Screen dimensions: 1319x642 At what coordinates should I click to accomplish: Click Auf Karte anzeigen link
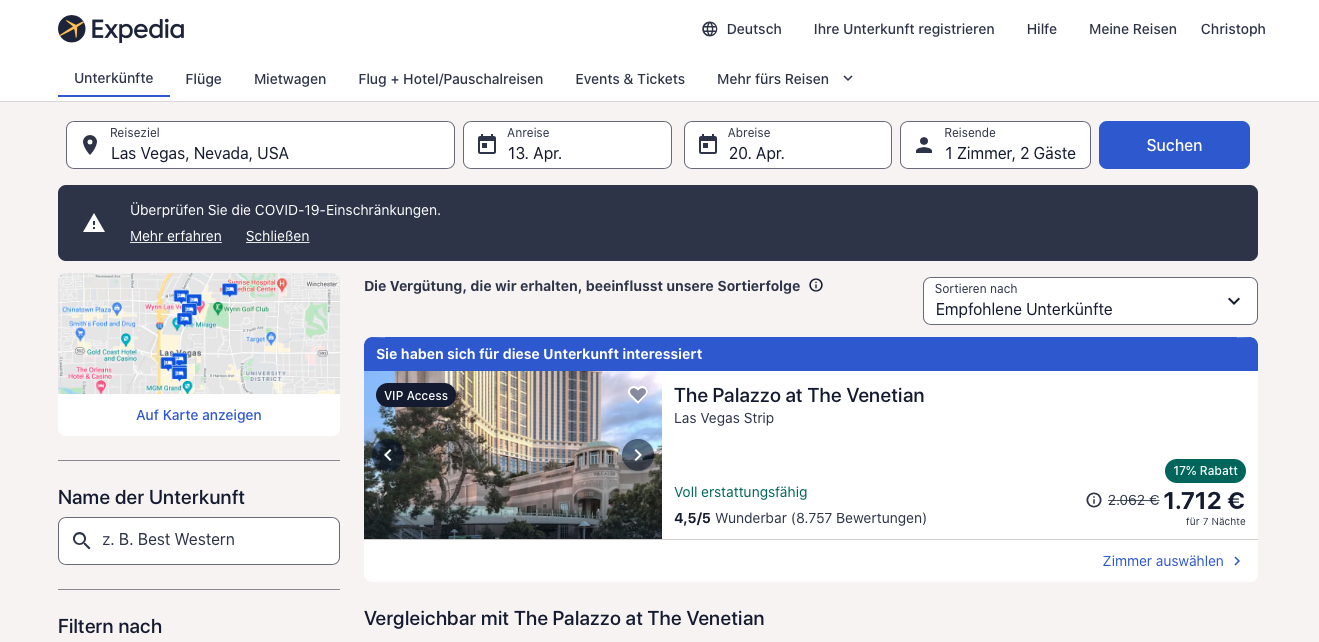(x=199, y=415)
